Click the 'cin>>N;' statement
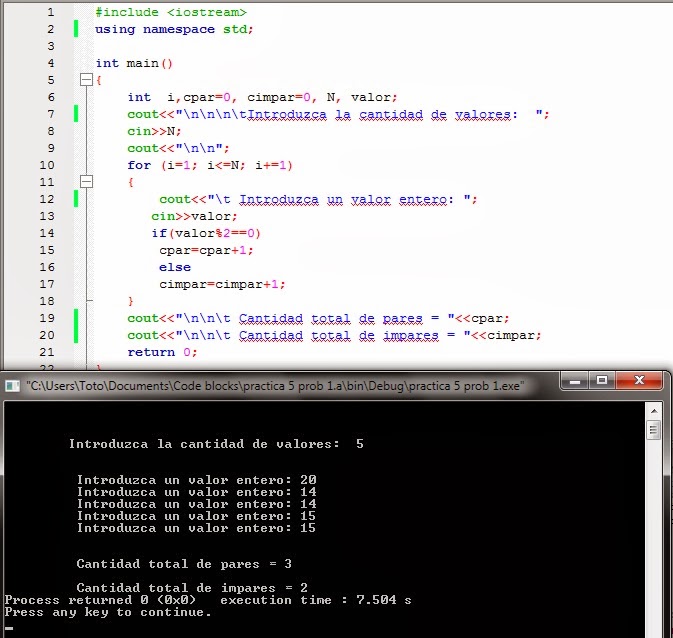Viewport: 673px width, 638px height. (x=154, y=131)
